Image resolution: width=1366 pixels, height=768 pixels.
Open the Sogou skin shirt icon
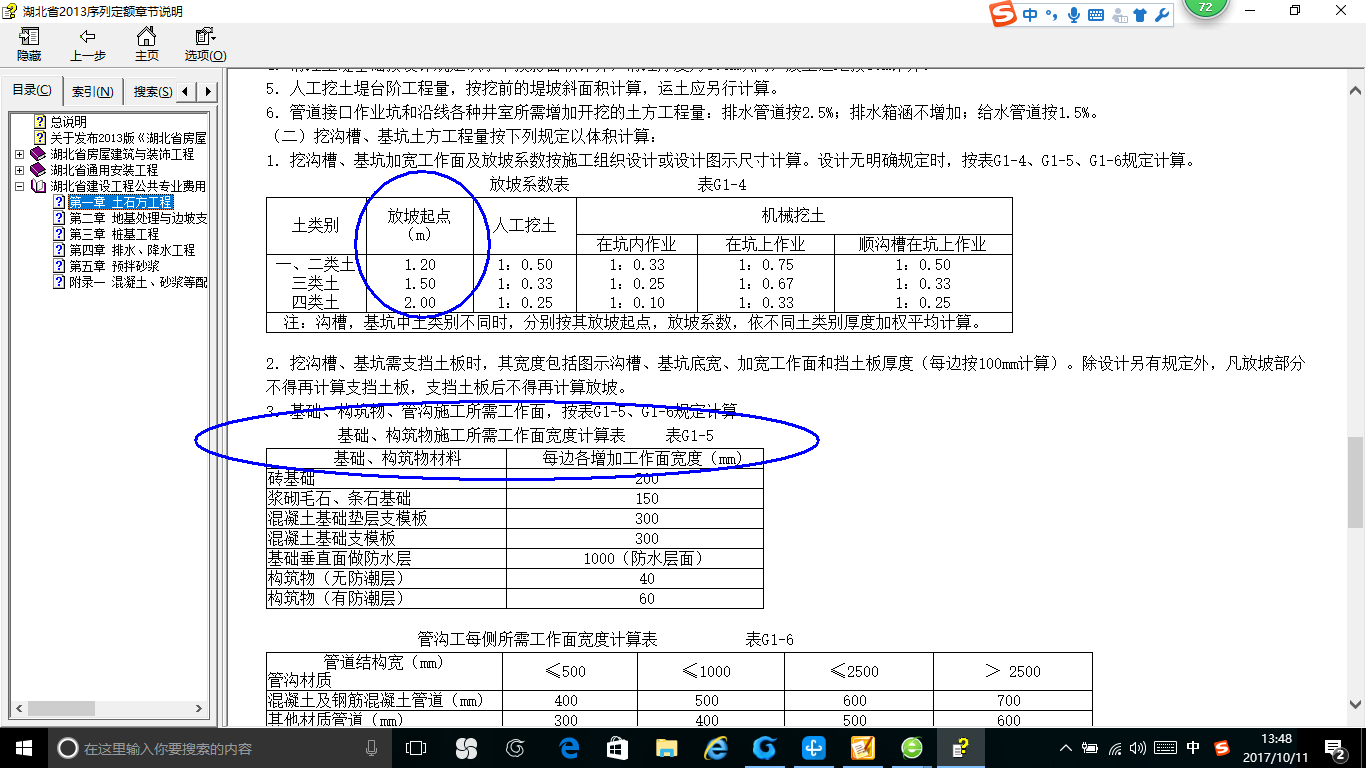[x=1140, y=15]
